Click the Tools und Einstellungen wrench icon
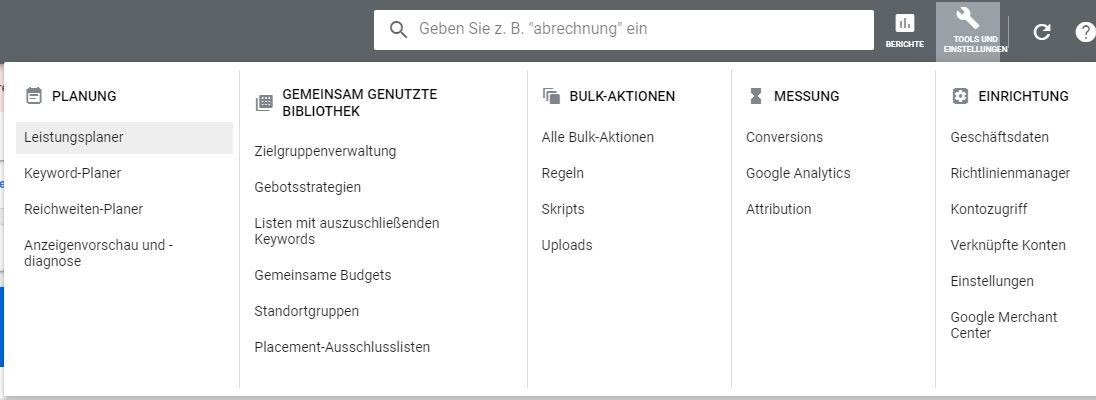This screenshot has height=400, width=1096. [967, 17]
